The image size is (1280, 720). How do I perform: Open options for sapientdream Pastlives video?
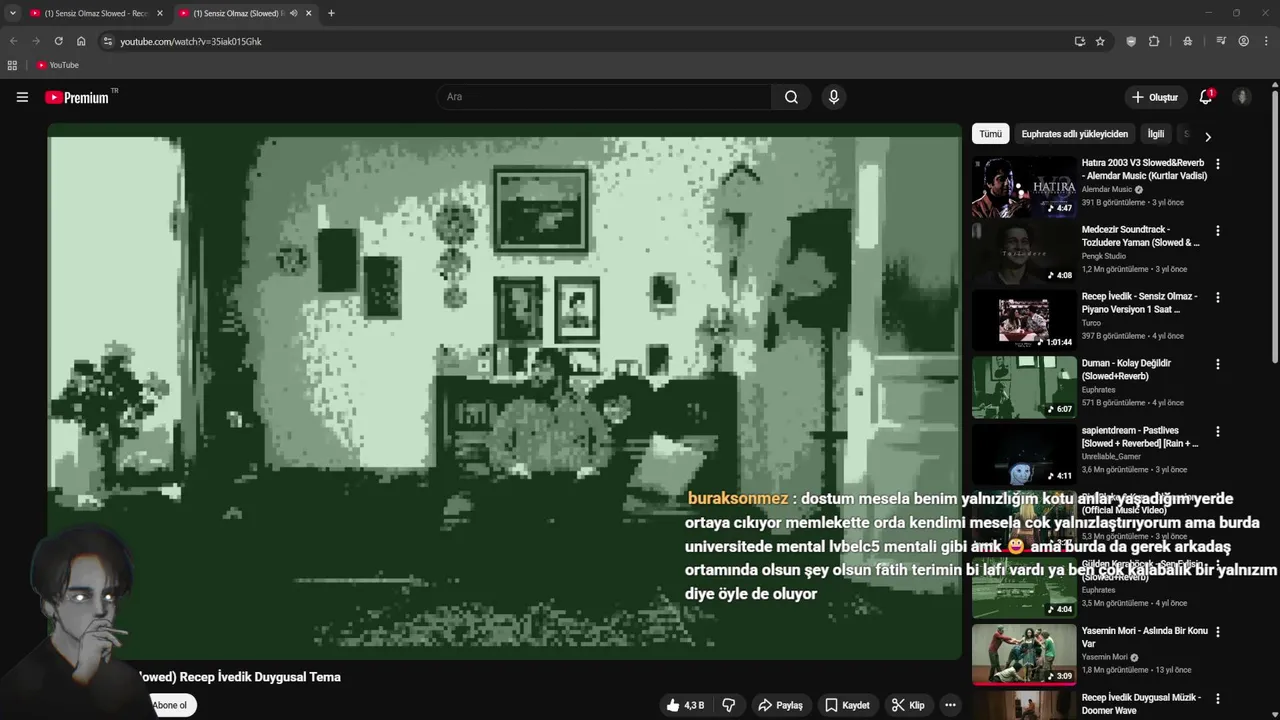1217,432
